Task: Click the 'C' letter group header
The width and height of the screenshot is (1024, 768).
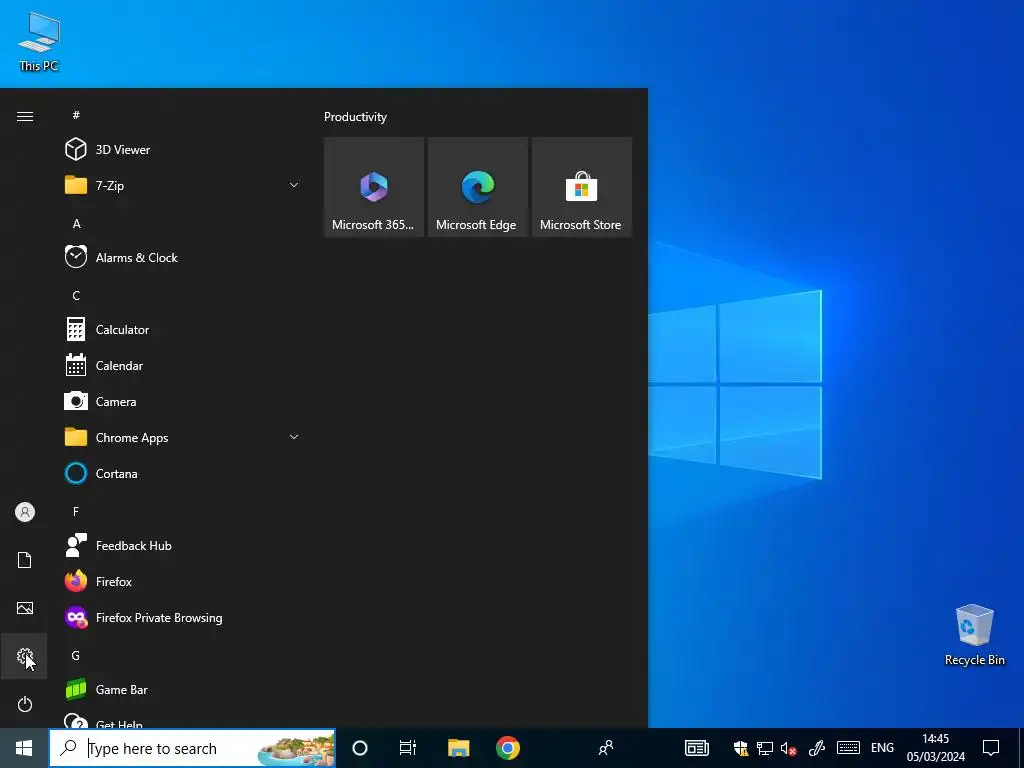Action: click(76, 295)
